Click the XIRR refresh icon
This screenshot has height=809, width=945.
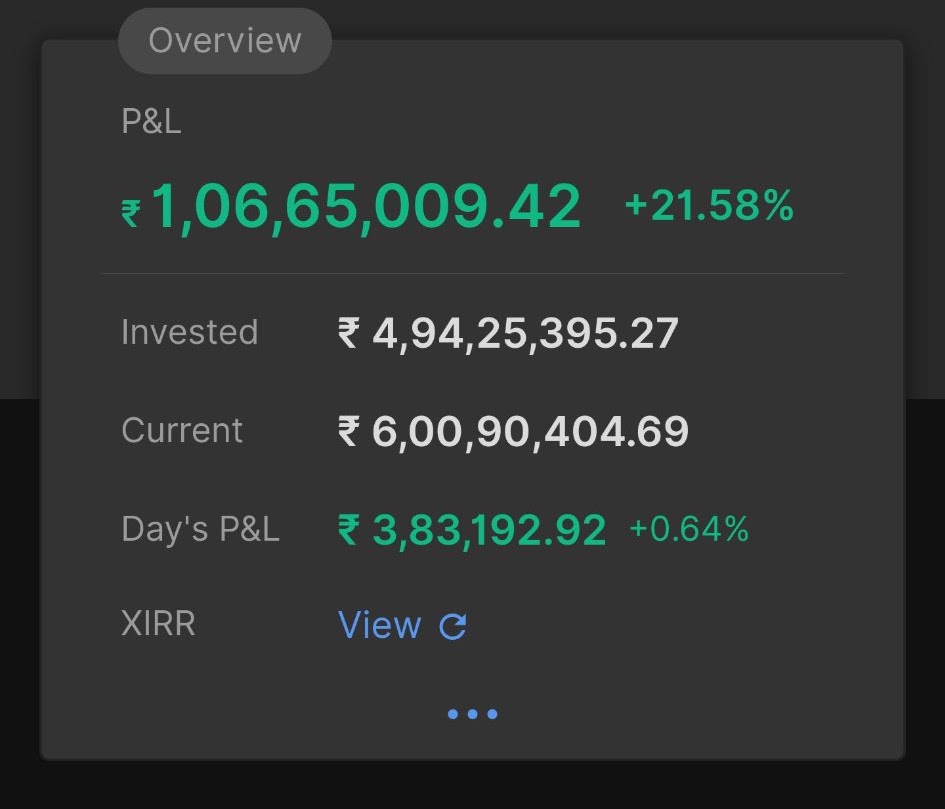click(453, 626)
